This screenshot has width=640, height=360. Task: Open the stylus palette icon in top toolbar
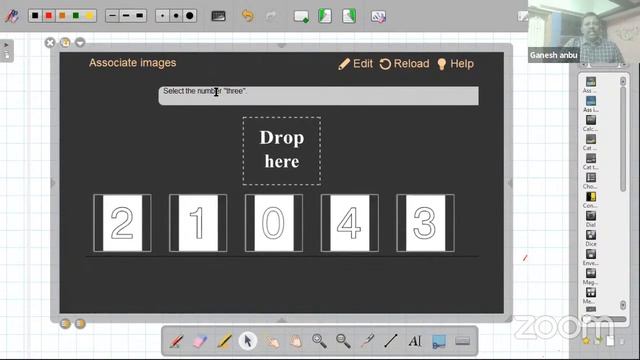coord(11,16)
